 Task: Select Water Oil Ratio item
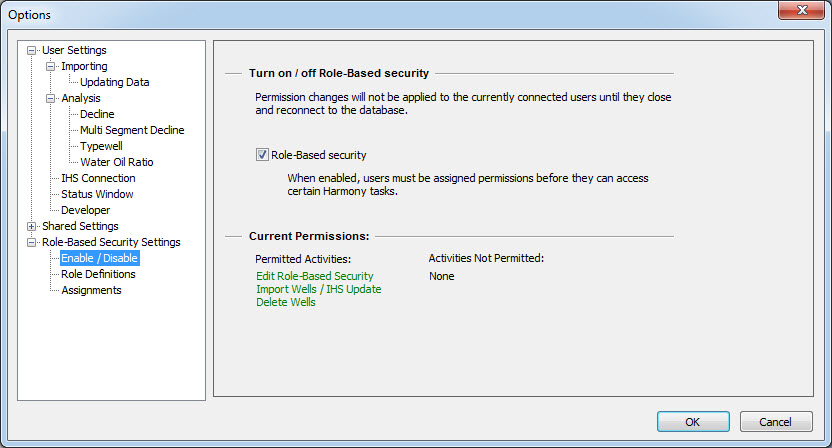(116, 162)
